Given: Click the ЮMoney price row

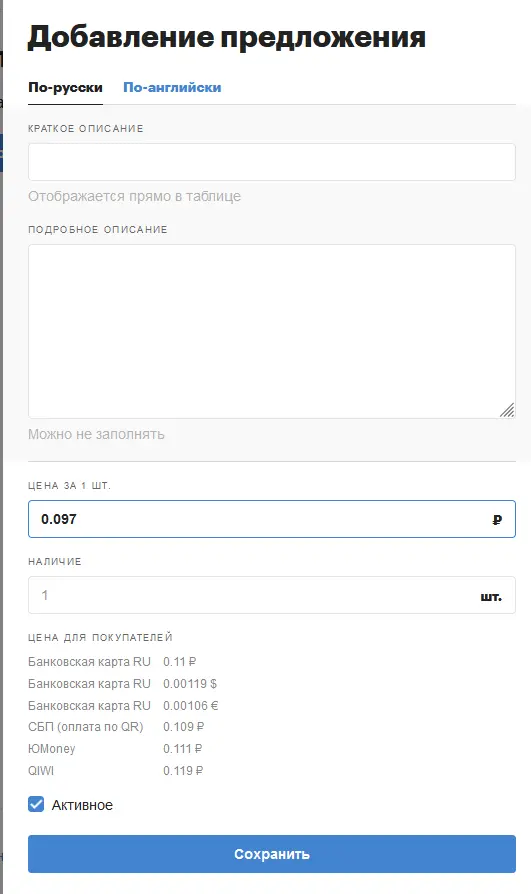Looking at the screenshot, I should click(x=115, y=749).
